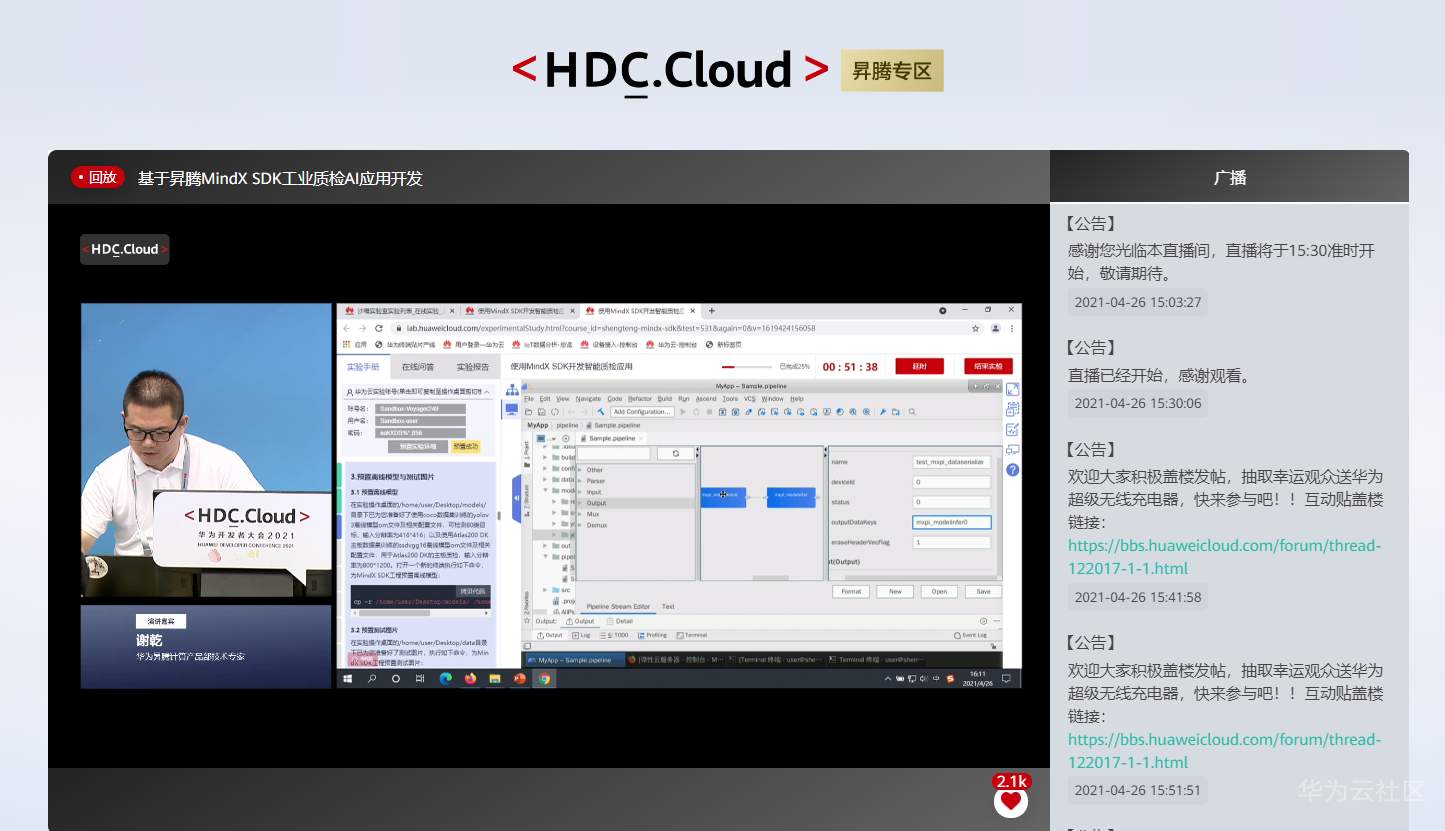Click the Format button
Viewport: 1445px width, 831px height.
[x=851, y=591]
